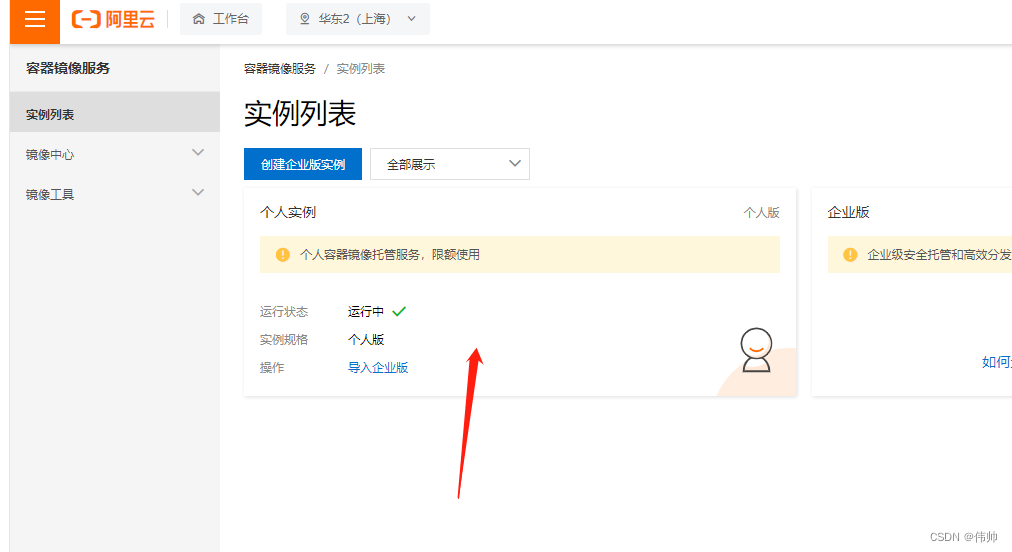The image size is (1012, 552).
Task: Click 企业级安全托管和高效分发 notice text
Action: tap(940, 255)
